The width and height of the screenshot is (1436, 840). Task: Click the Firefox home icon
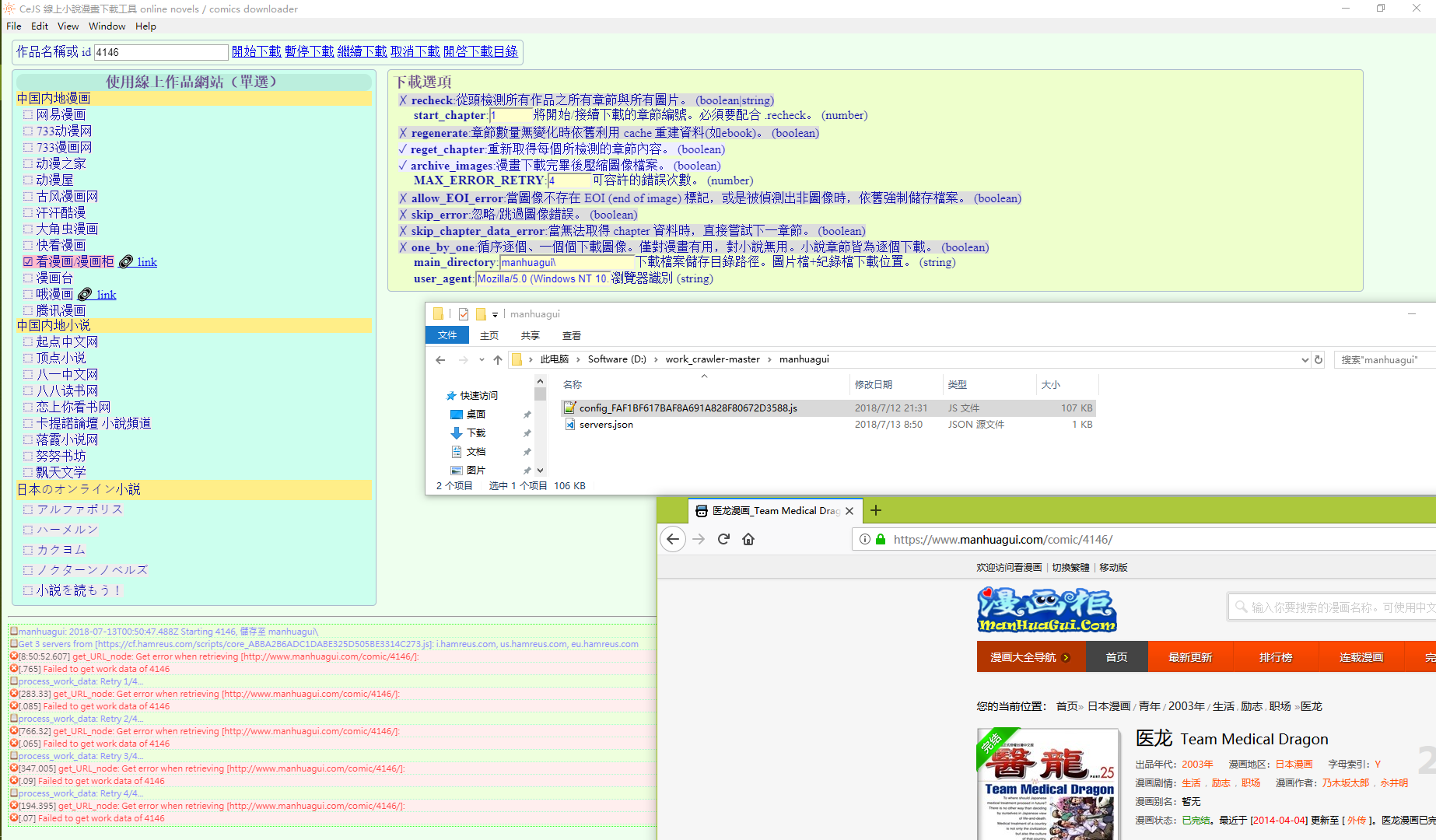point(748,538)
